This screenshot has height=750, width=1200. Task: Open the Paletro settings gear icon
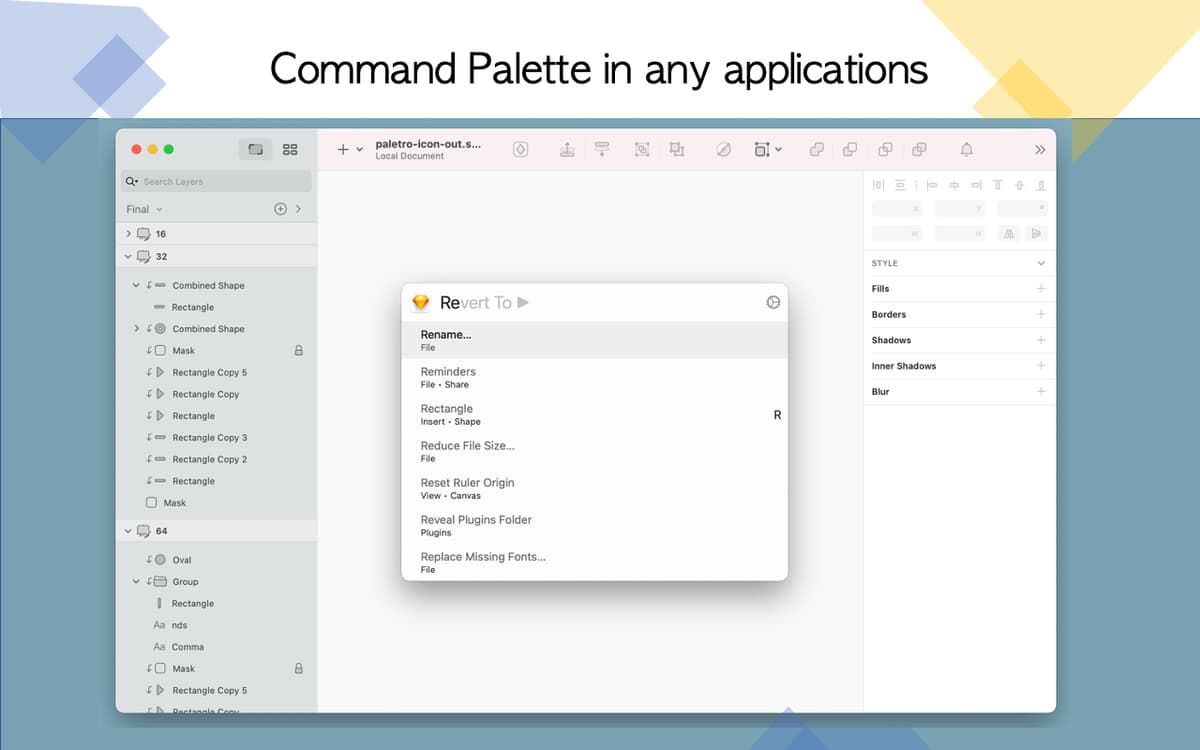tap(773, 301)
